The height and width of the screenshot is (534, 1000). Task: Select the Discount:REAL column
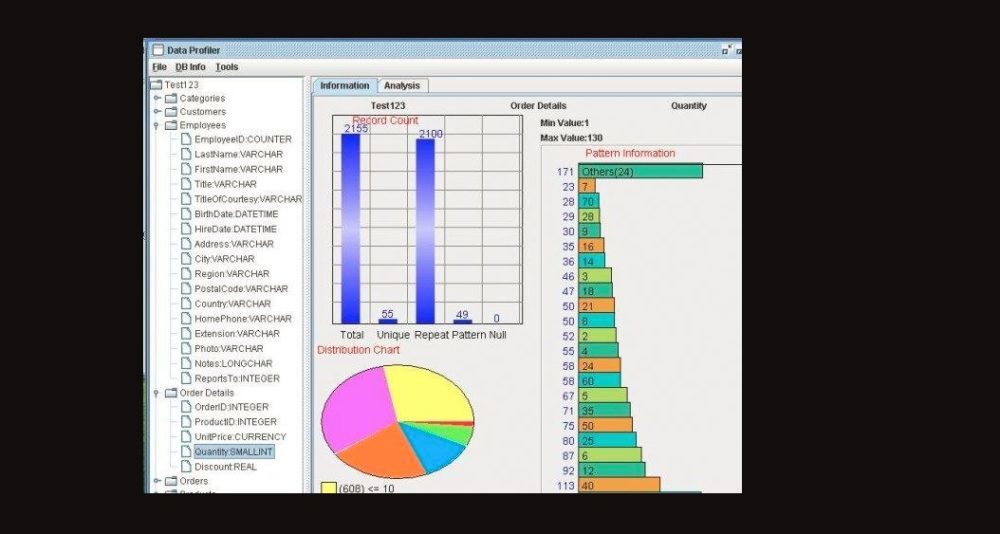tap(225, 466)
